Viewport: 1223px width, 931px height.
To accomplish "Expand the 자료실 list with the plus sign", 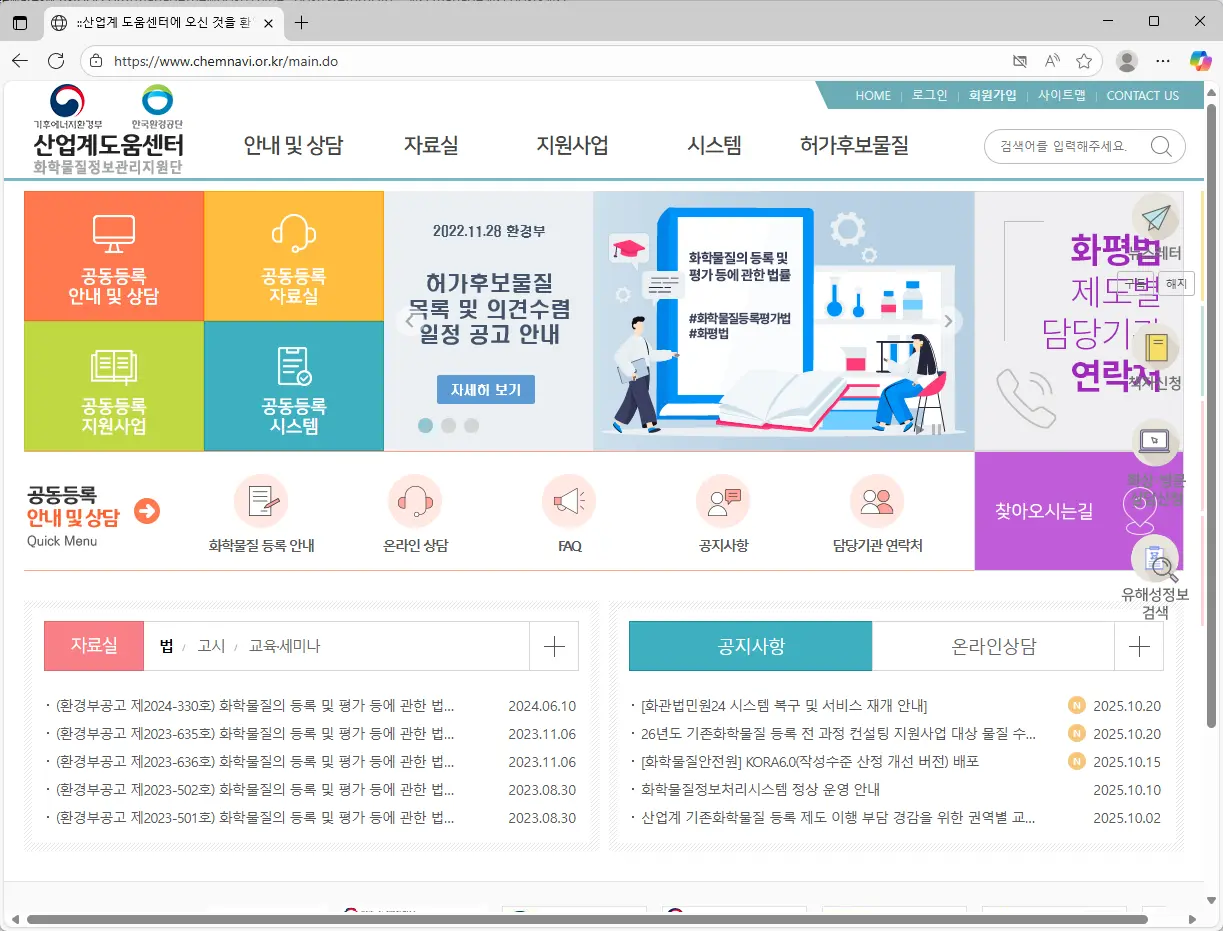I will tap(554, 646).
